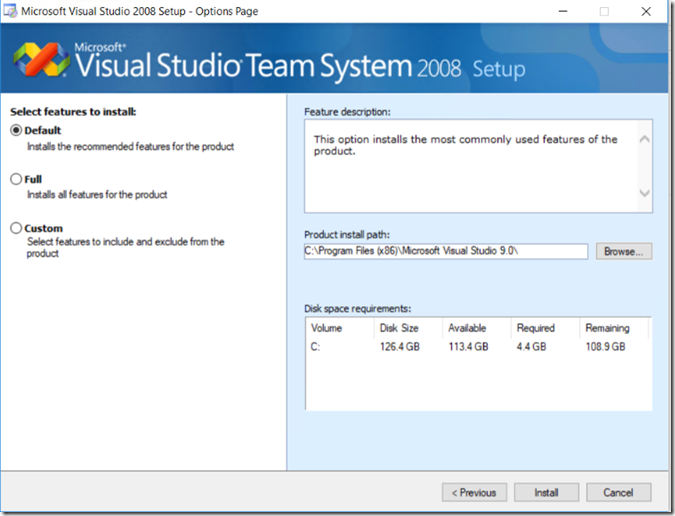The image size is (675, 516).
Task: Click the Disk Size column header
Action: pyautogui.click(x=408, y=328)
